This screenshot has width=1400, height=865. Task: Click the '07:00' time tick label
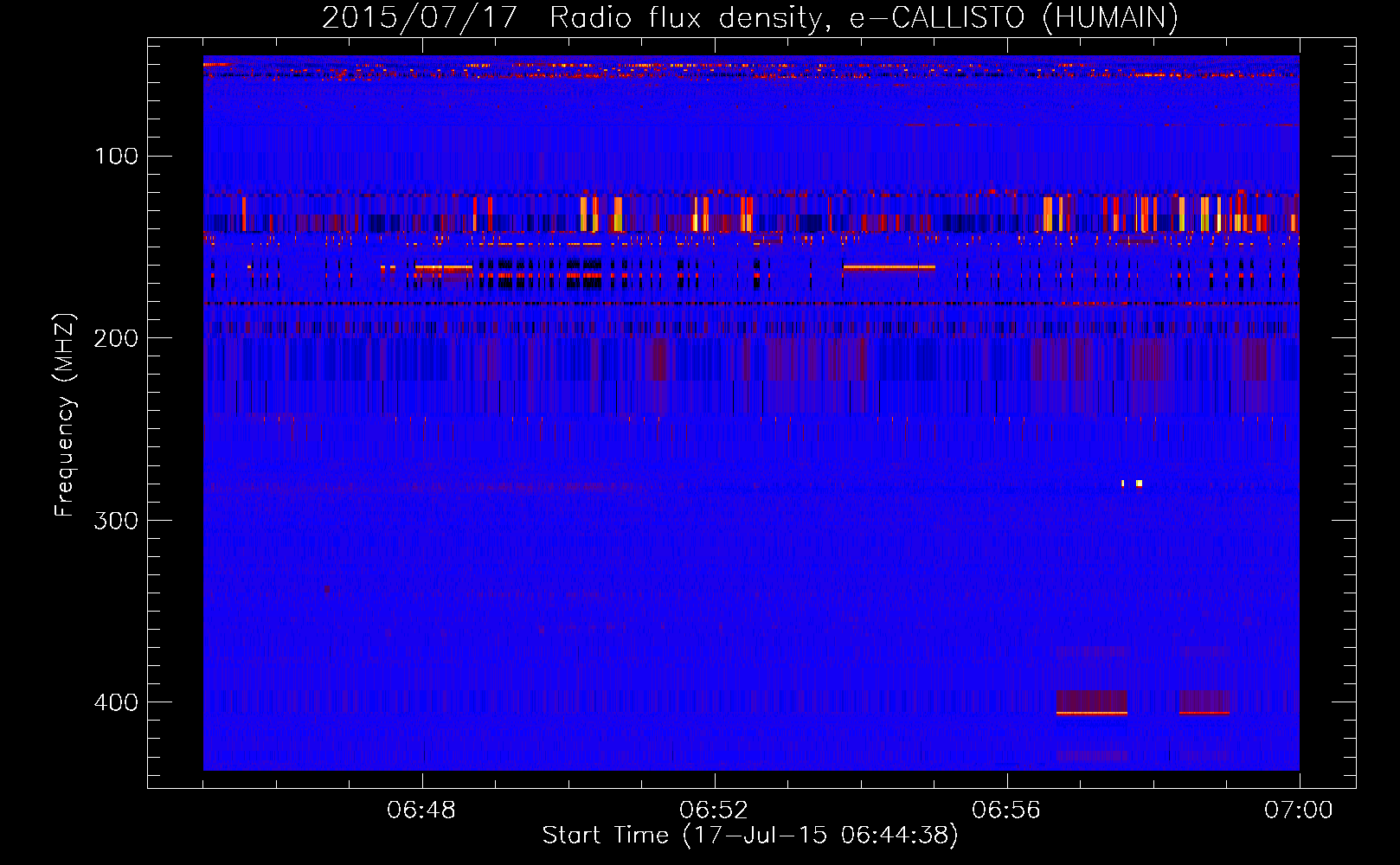1299,811
